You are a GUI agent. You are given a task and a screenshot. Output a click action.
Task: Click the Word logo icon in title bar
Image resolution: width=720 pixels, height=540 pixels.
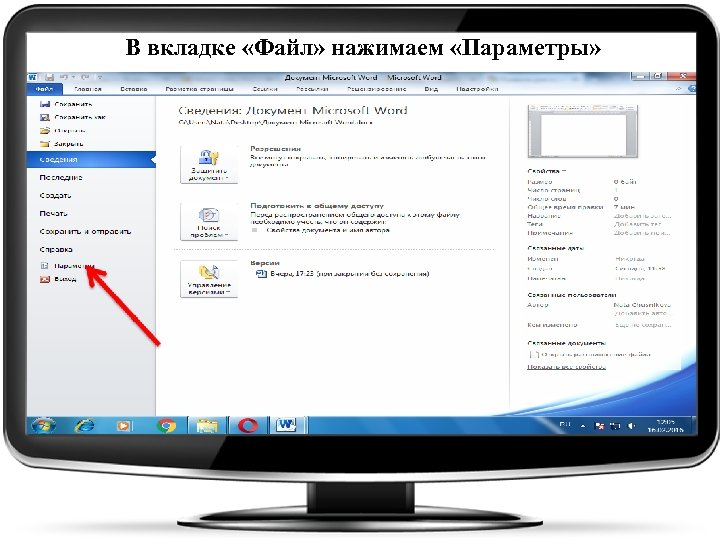pos(33,77)
